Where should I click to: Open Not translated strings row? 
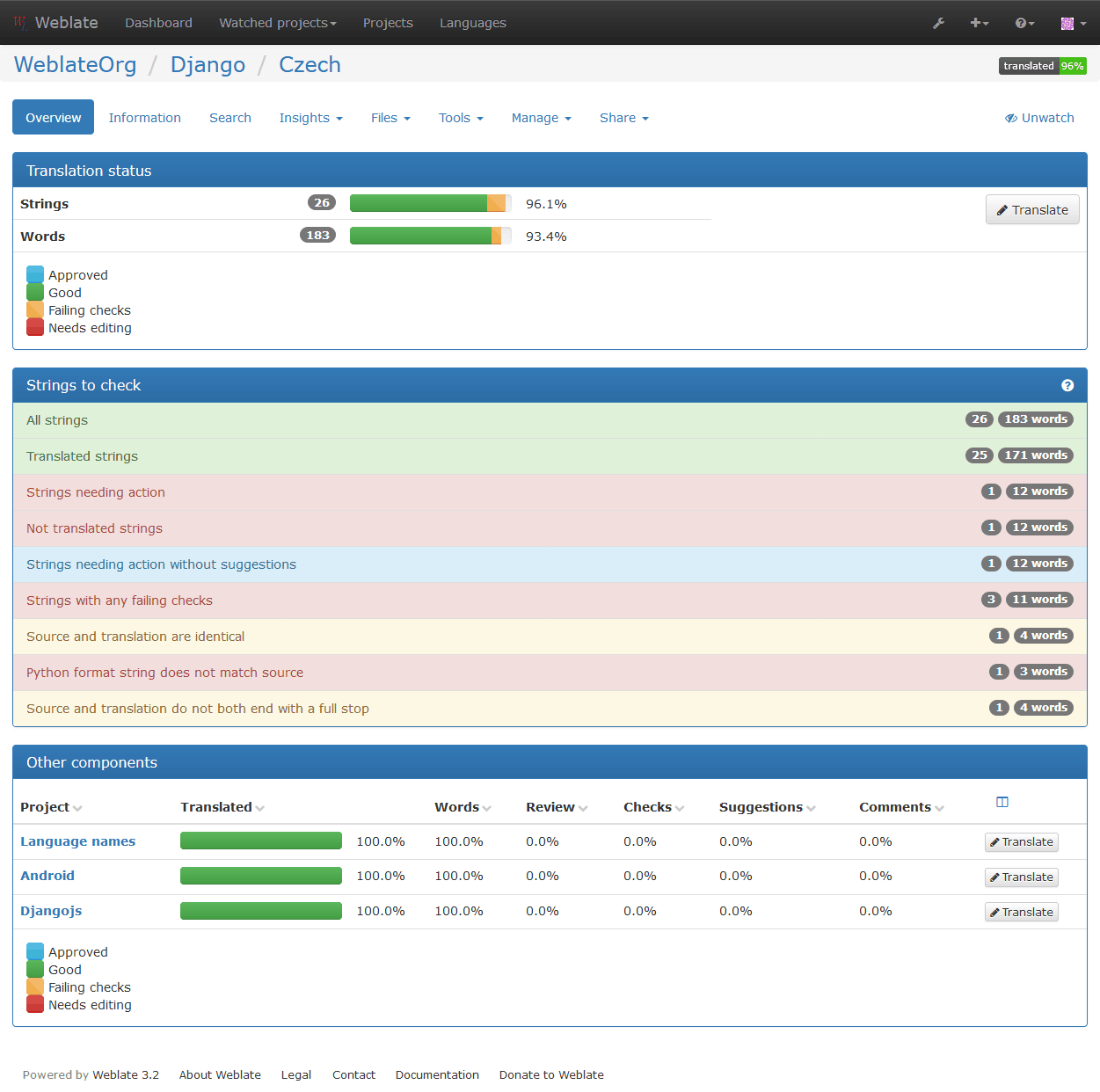[550, 528]
